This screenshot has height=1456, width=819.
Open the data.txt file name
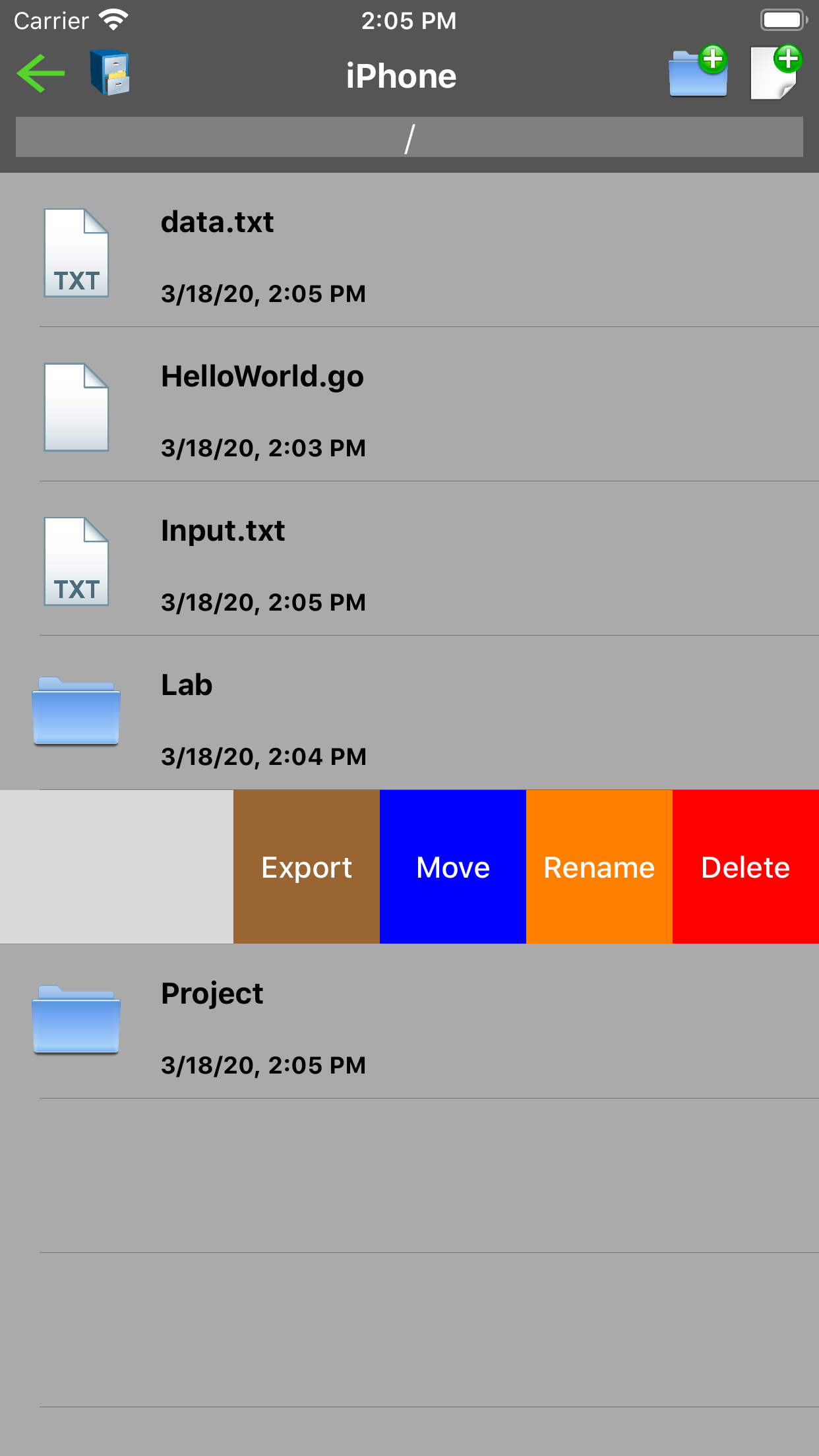(218, 223)
